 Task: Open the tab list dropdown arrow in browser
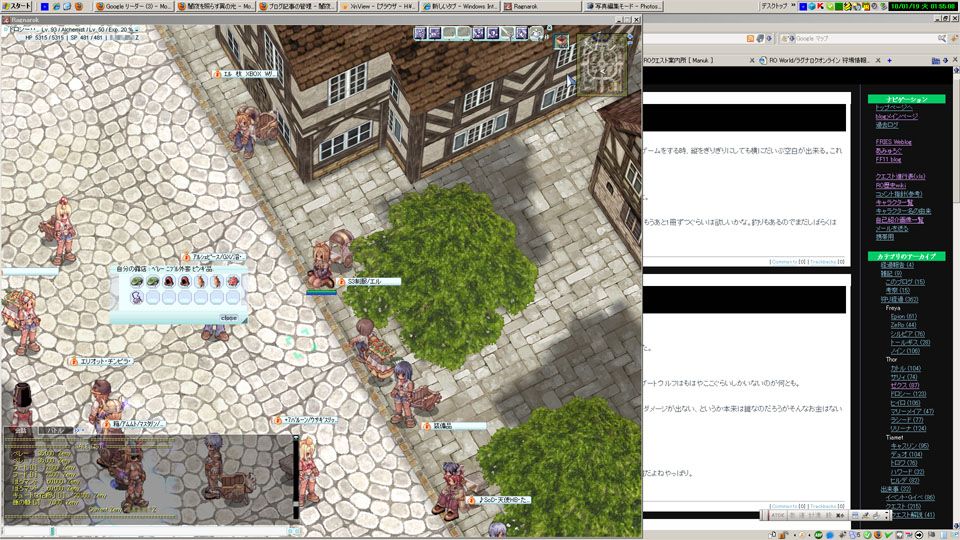[x=946, y=60]
